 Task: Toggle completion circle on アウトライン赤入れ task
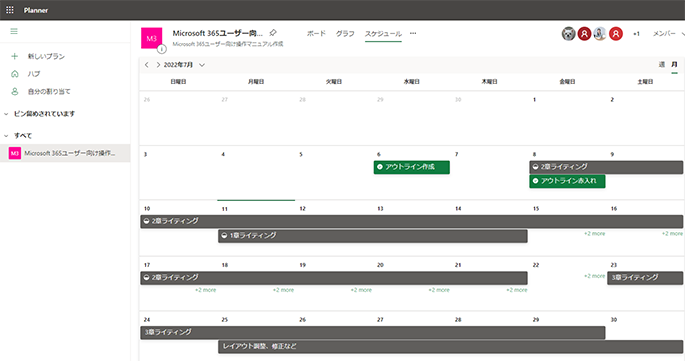[x=536, y=181]
